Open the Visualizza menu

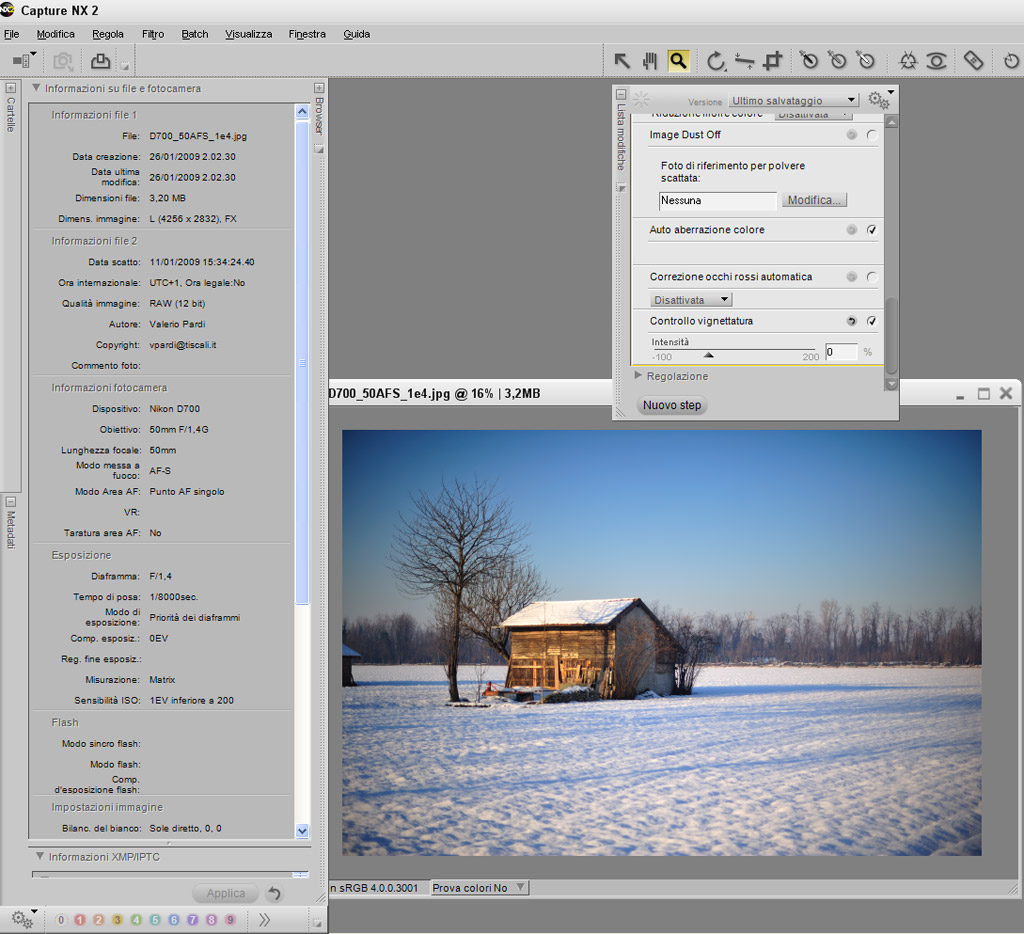click(248, 34)
